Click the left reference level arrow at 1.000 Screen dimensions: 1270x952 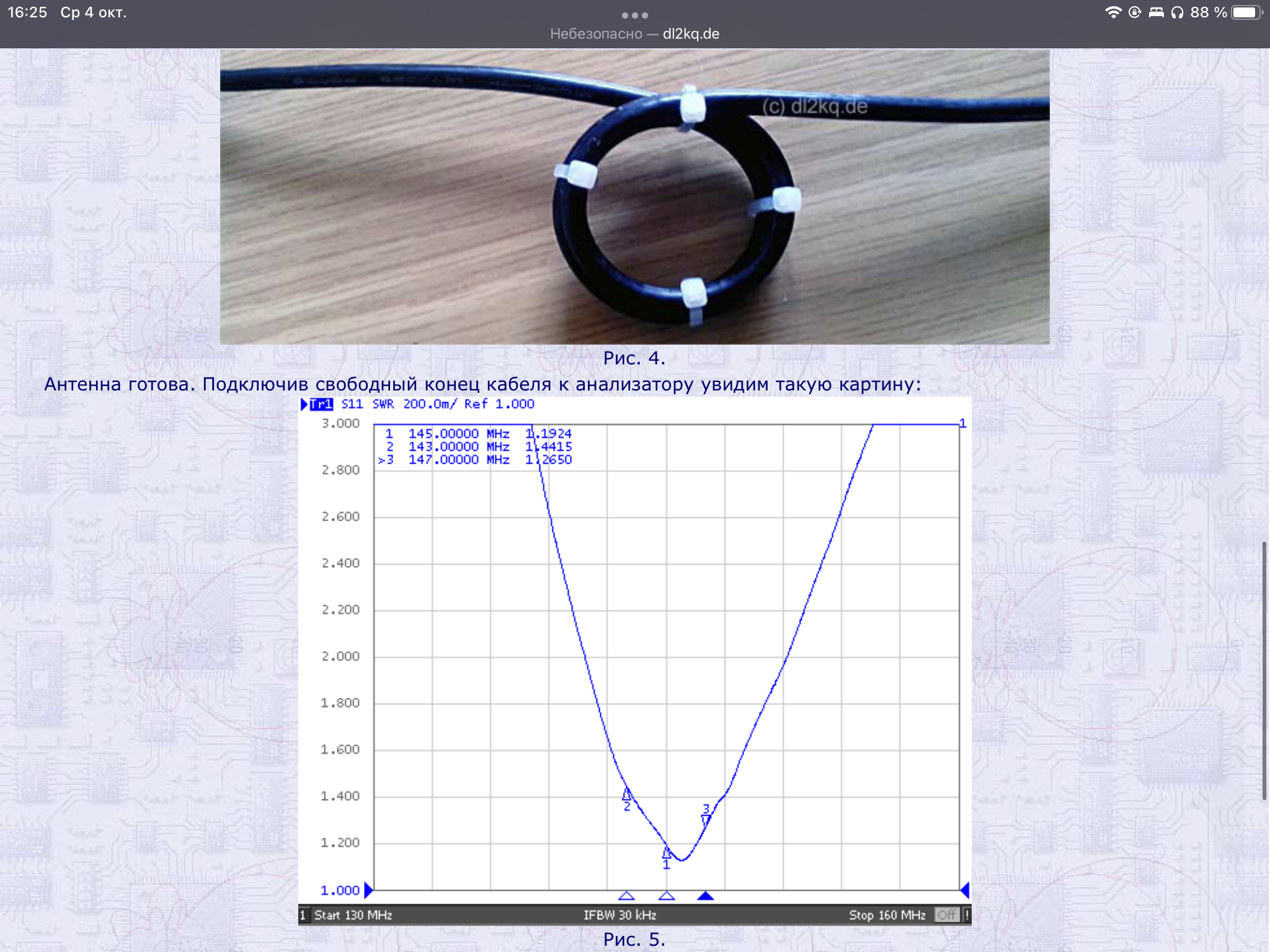click(368, 891)
